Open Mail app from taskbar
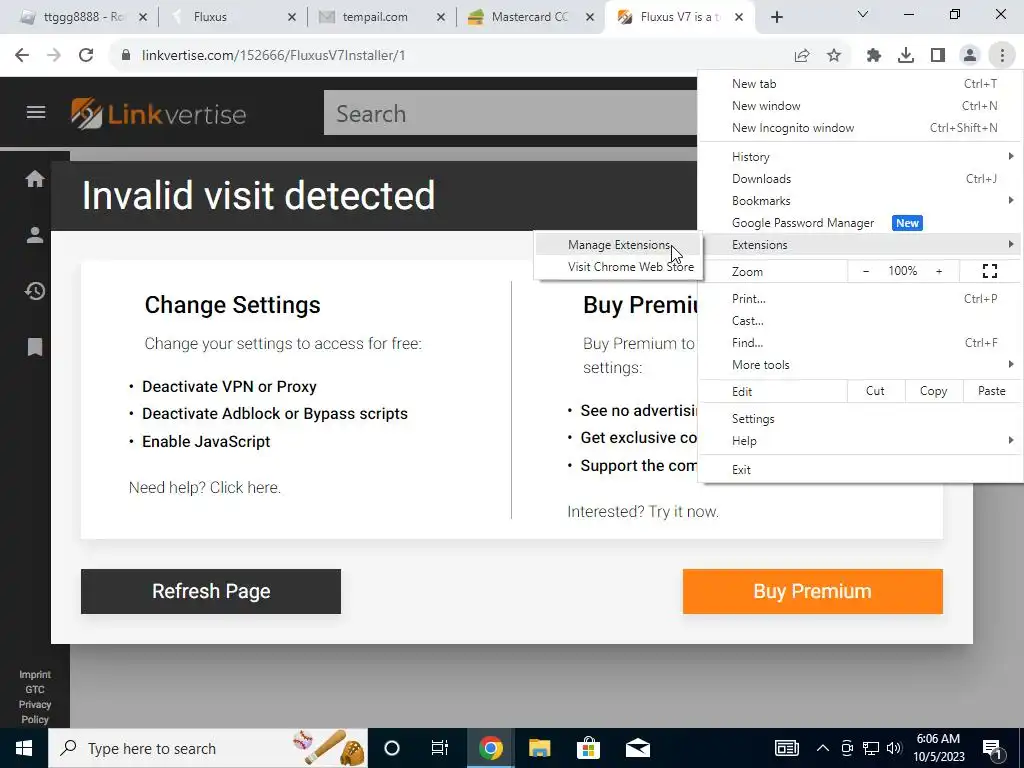 coord(638,748)
